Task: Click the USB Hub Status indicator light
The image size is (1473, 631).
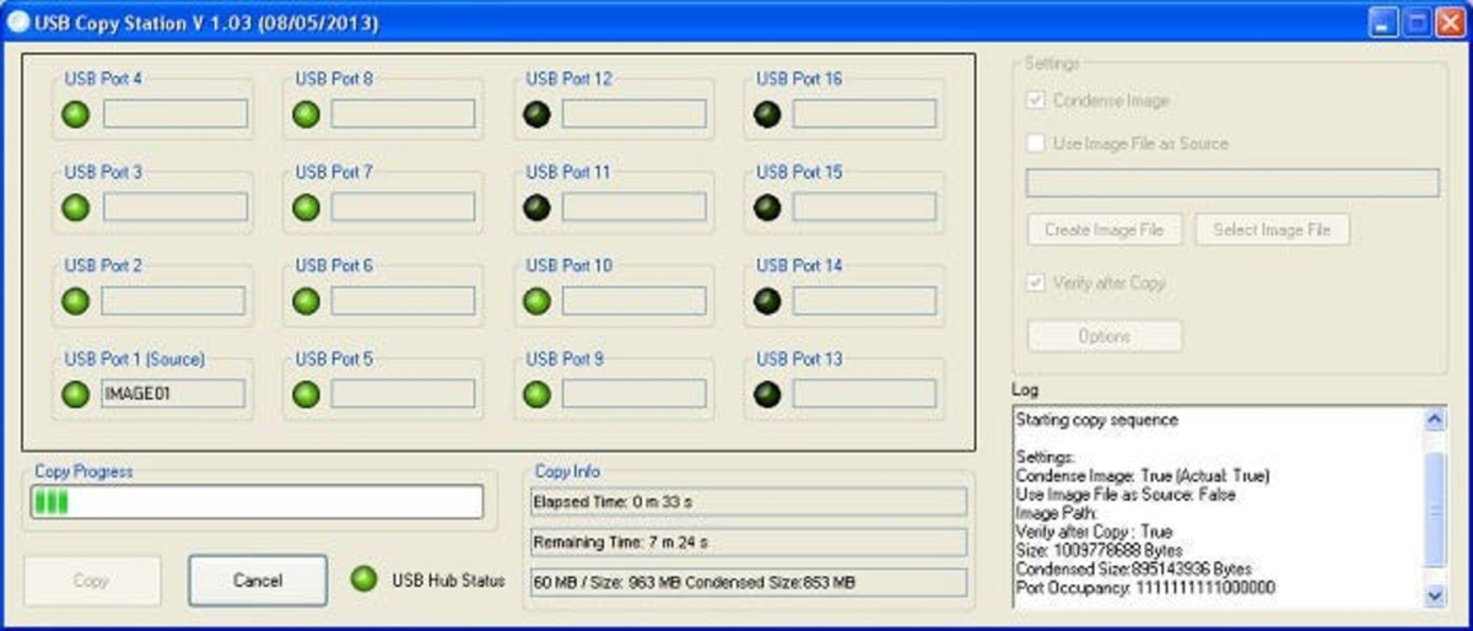Action: 364,579
